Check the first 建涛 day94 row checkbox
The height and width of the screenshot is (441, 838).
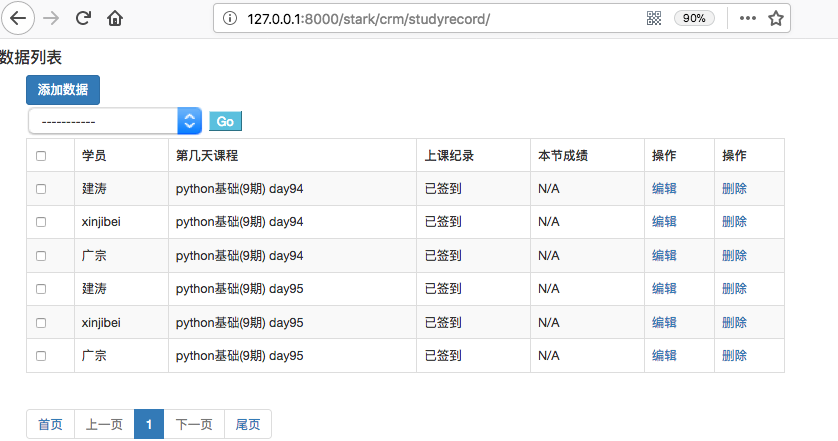(41, 189)
